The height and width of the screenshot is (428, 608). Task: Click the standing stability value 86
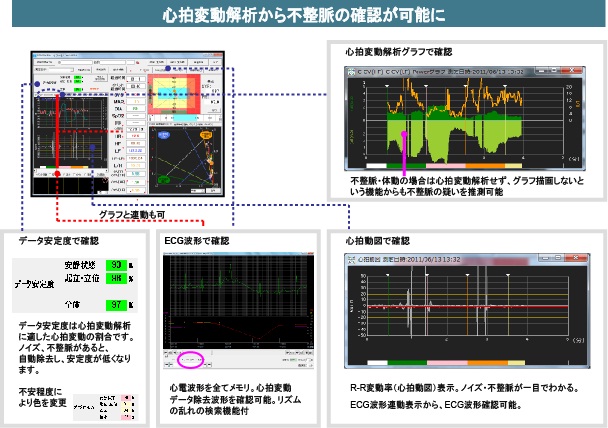117,279
